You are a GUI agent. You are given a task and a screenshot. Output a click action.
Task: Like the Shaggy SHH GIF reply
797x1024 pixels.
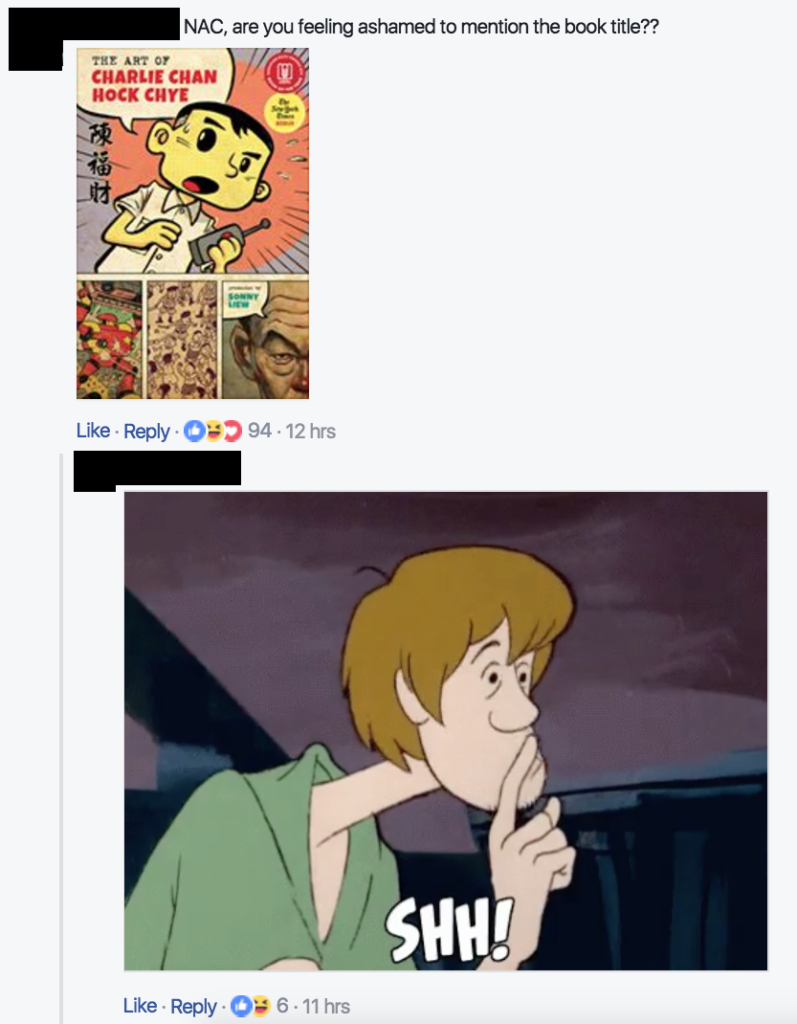(140, 1006)
